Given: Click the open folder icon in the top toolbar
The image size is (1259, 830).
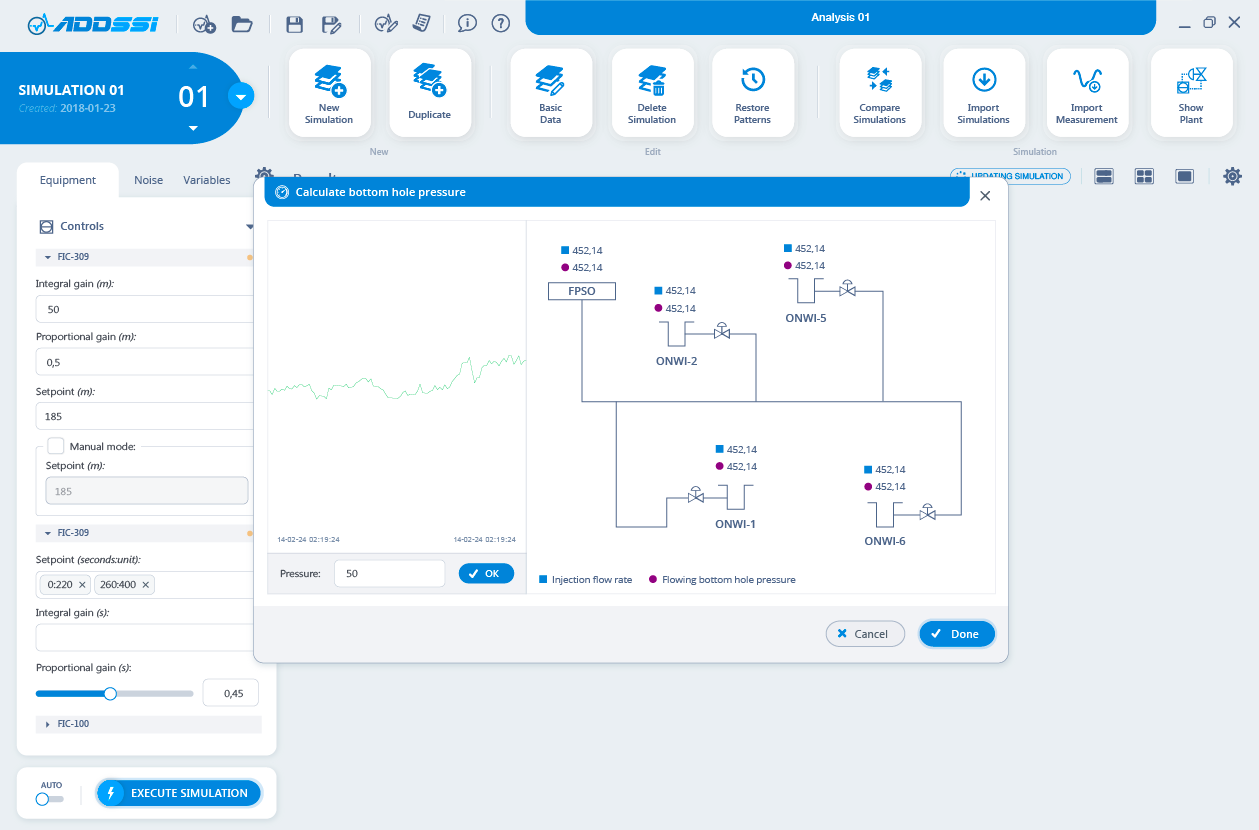Looking at the screenshot, I should [241, 23].
